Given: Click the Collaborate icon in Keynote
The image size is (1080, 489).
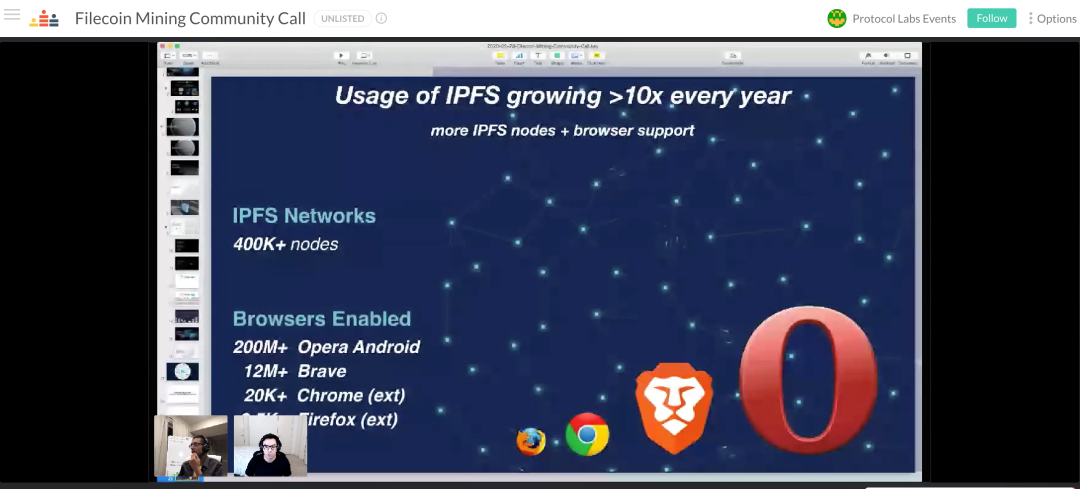Looking at the screenshot, I should pos(733,57).
